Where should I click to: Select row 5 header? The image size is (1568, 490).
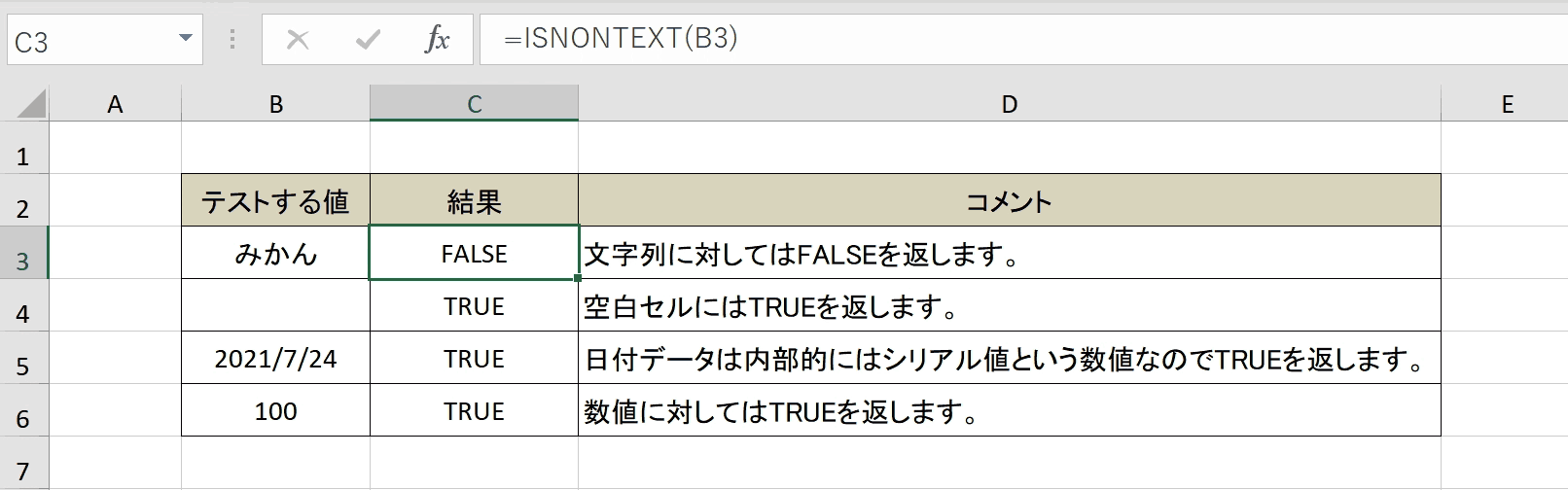click(23, 359)
